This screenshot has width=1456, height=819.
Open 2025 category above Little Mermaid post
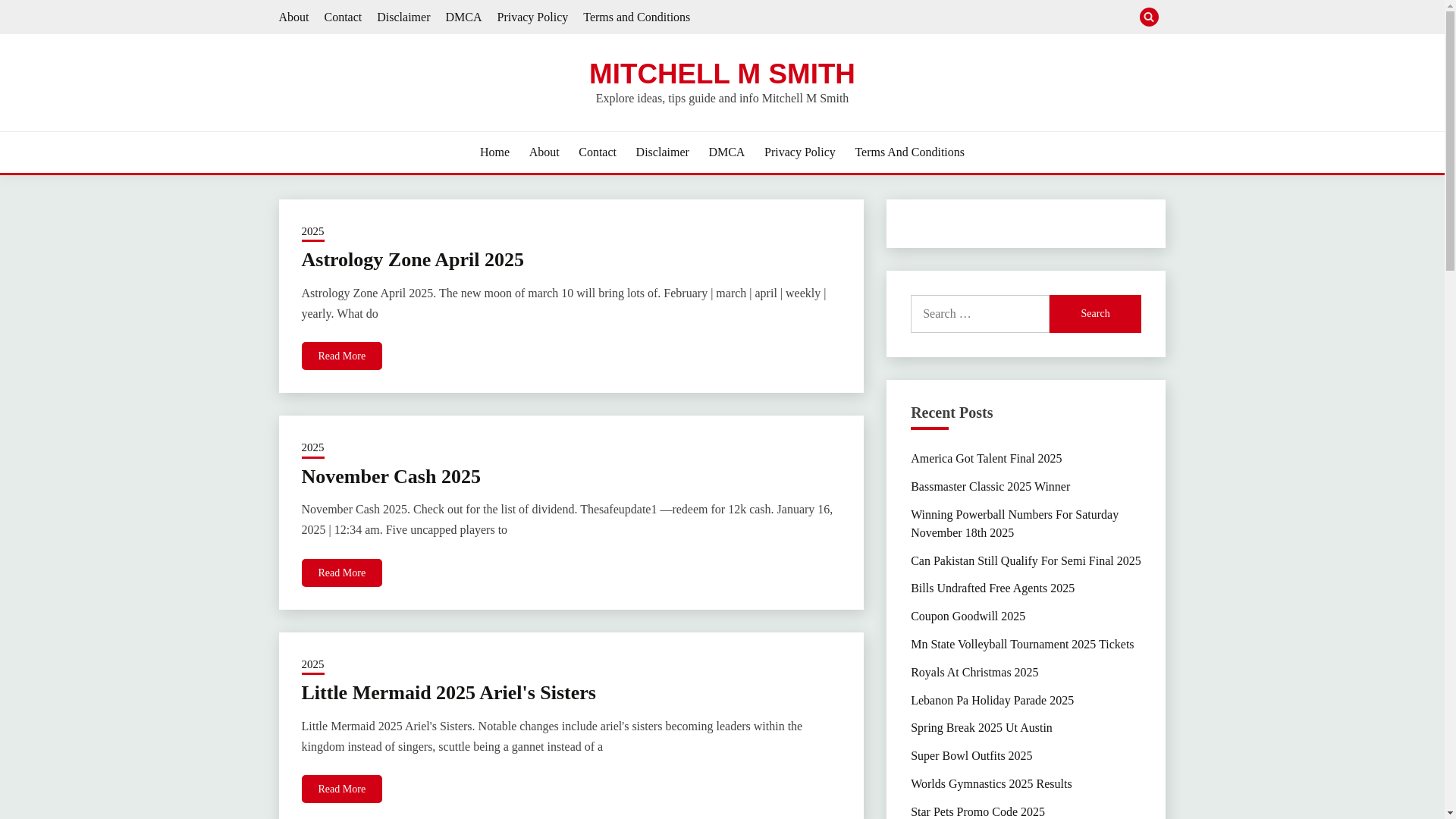pos(312,665)
